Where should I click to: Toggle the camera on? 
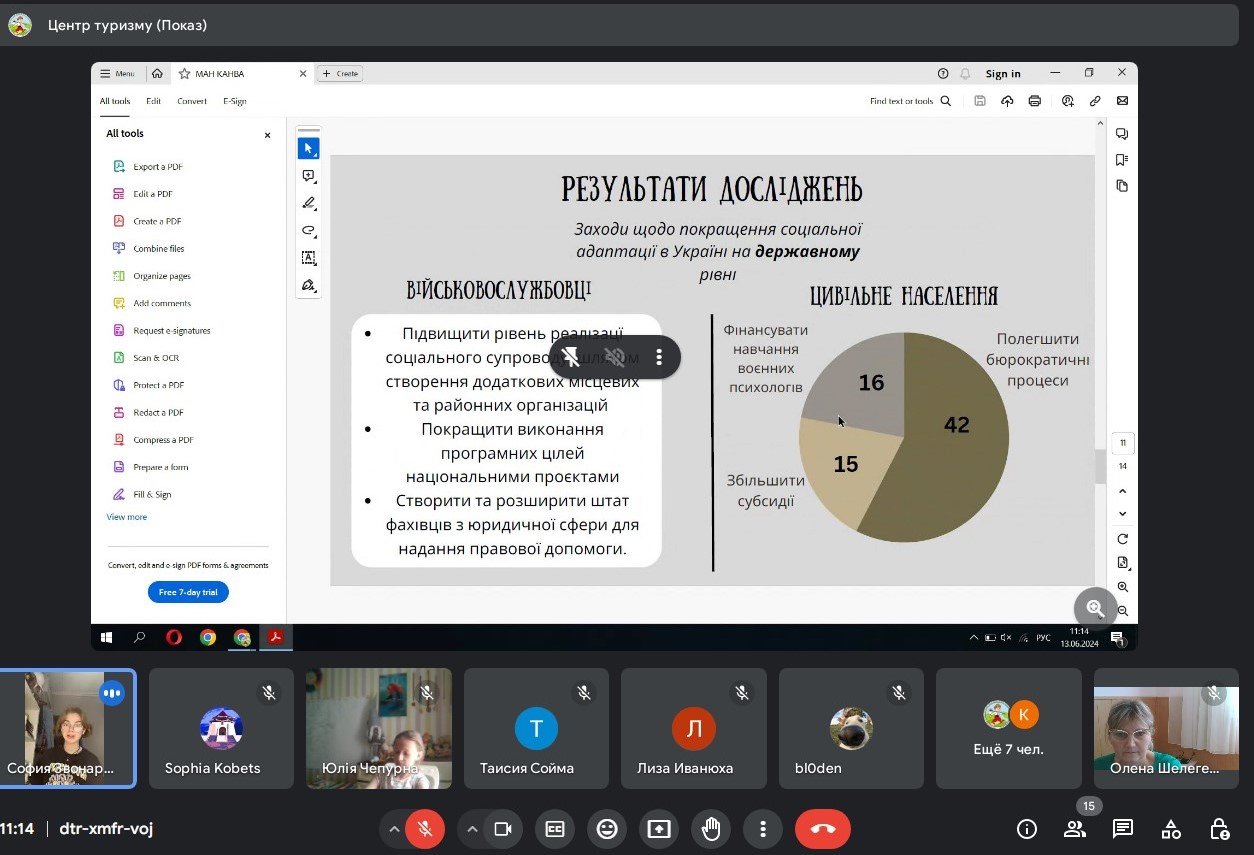[503, 829]
